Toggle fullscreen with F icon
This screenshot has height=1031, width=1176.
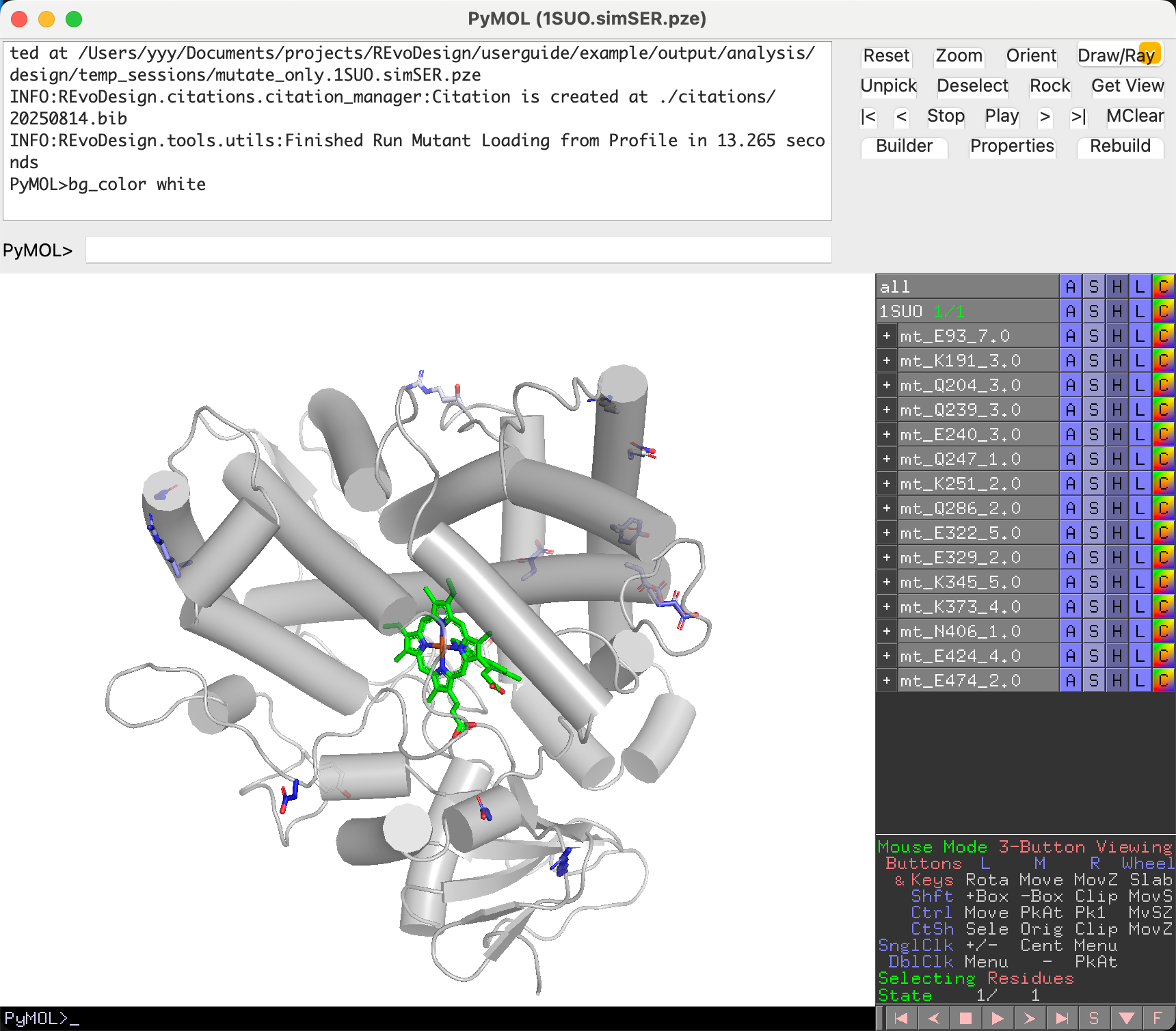(1158, 1018)
